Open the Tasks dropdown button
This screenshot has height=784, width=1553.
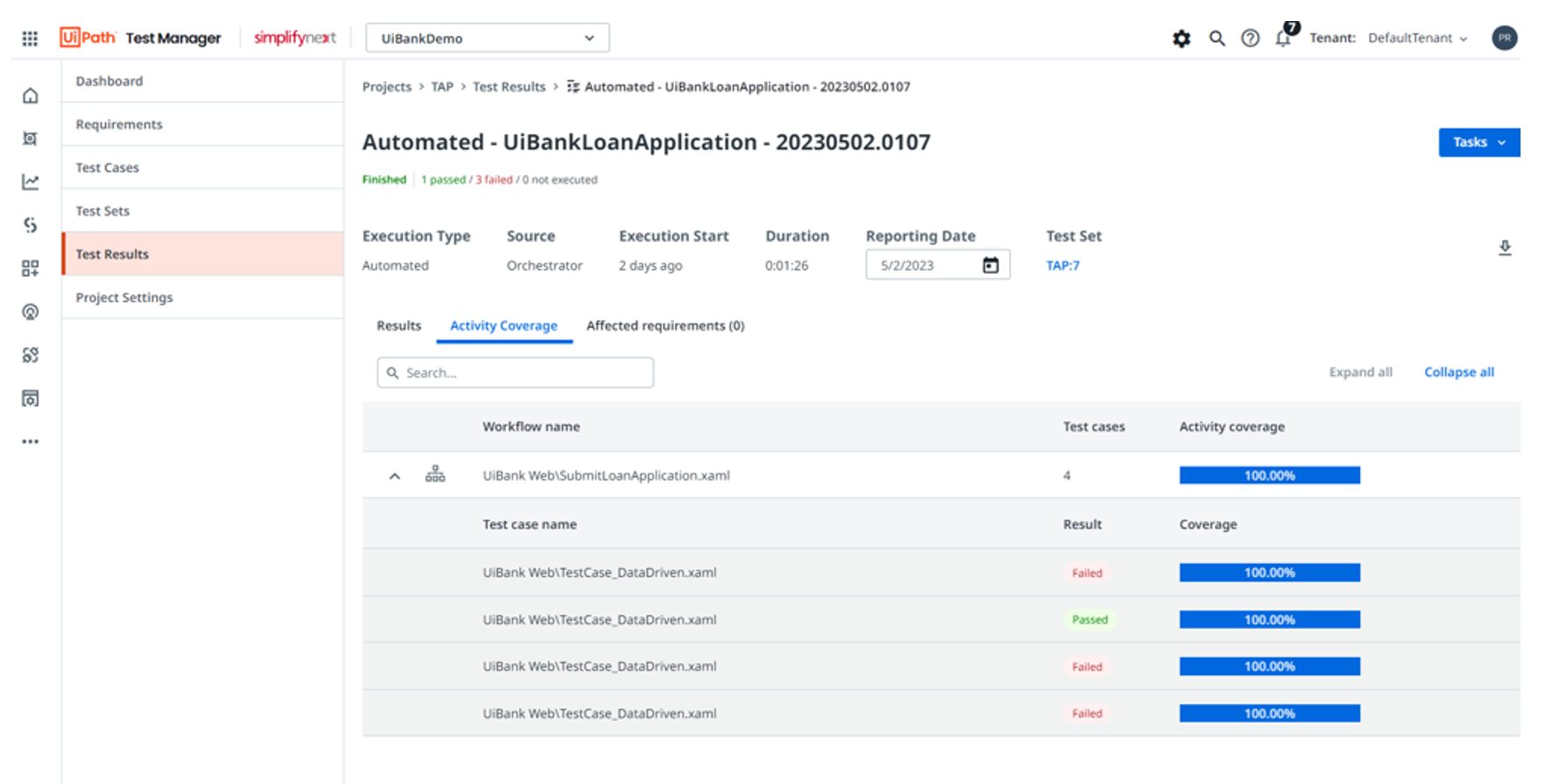tap(1479, 142)
